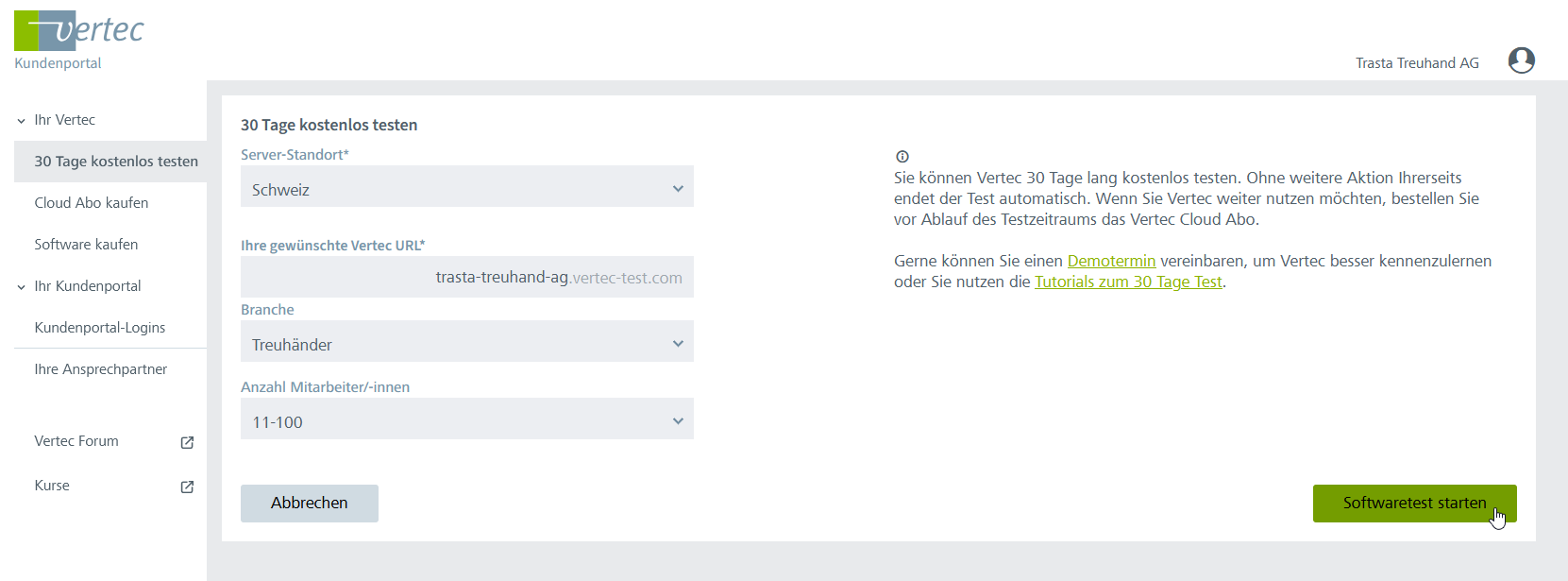
Task: Open Software kaufen in sidebar
Action: [x=86, y=245]
